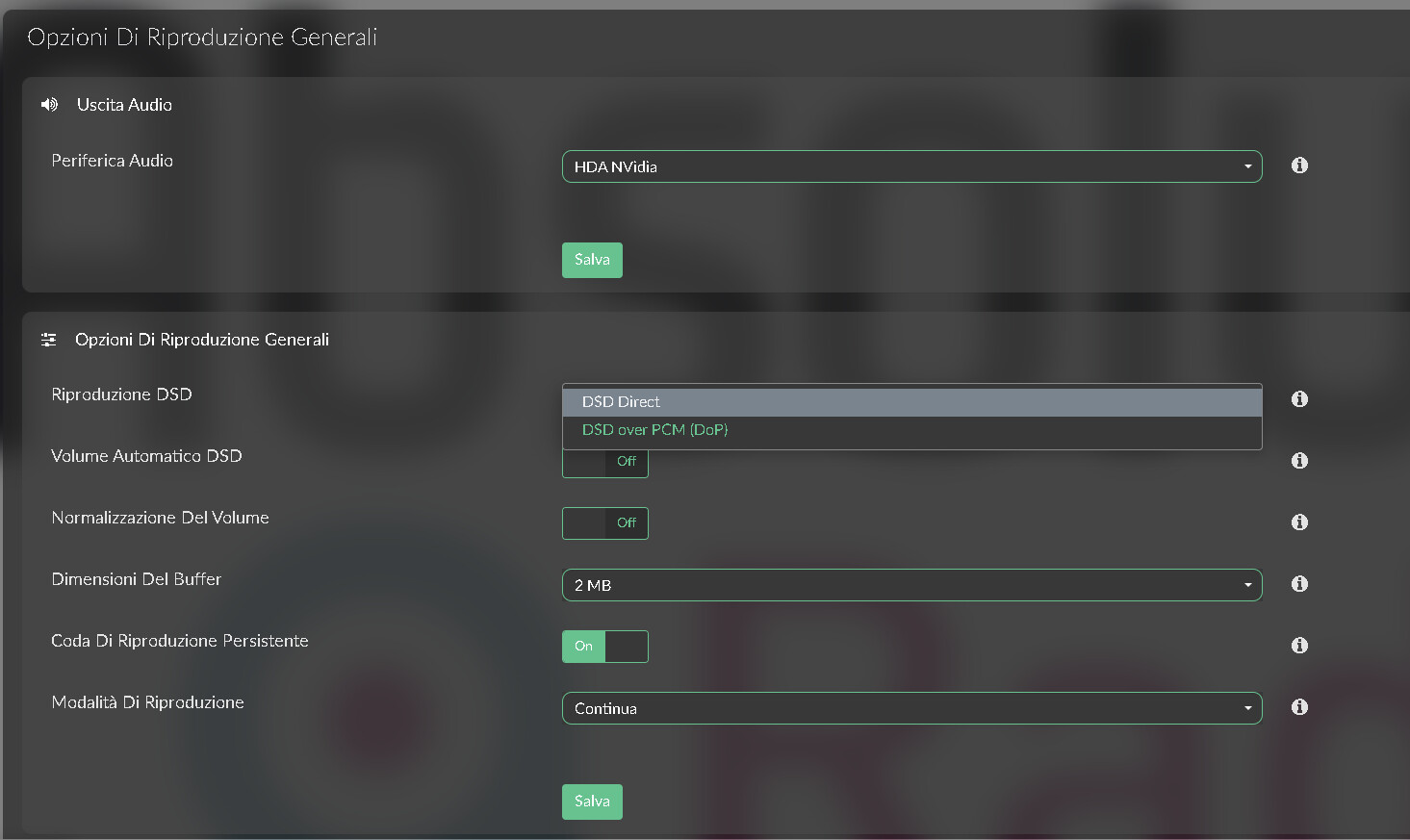The image size is (1410, 840).
Task: Open the Periferica Audio HDA NVidia dropdown
Action: 911,166
